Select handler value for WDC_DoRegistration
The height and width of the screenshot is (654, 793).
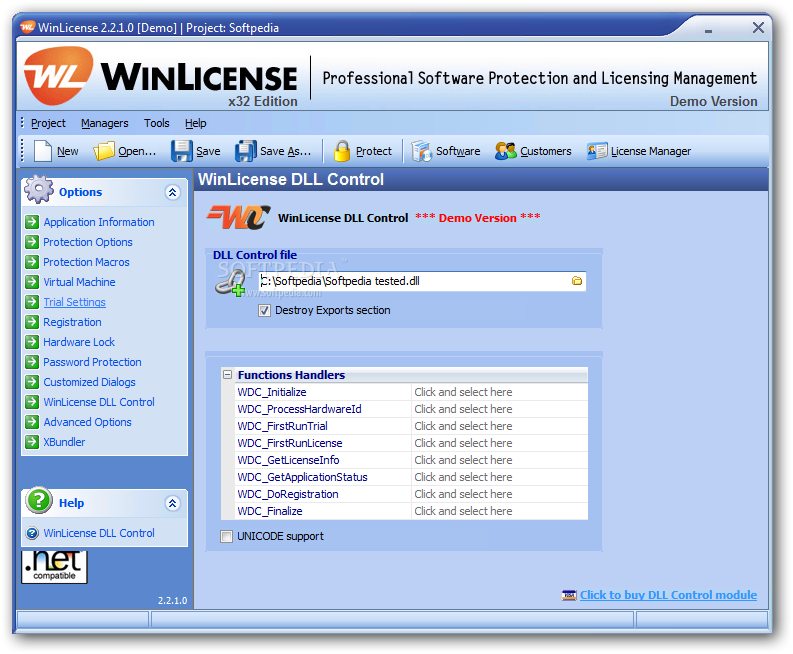coord(499,494)
